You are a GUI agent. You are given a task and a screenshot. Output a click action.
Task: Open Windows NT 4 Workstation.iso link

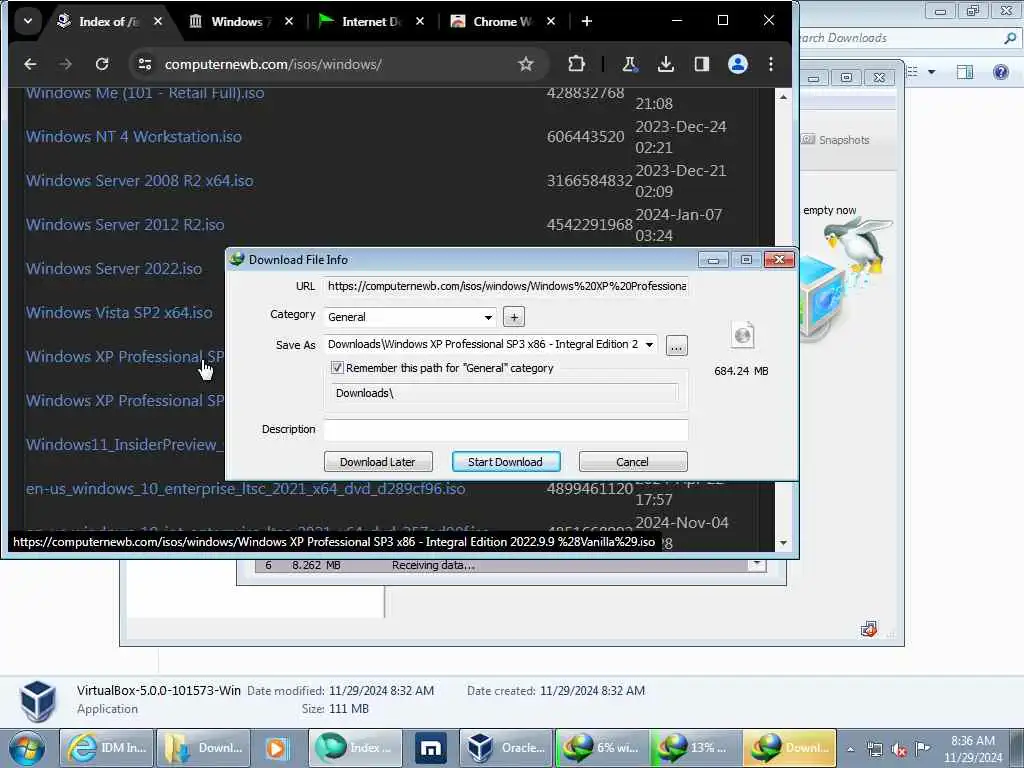(x=134, y=136)
